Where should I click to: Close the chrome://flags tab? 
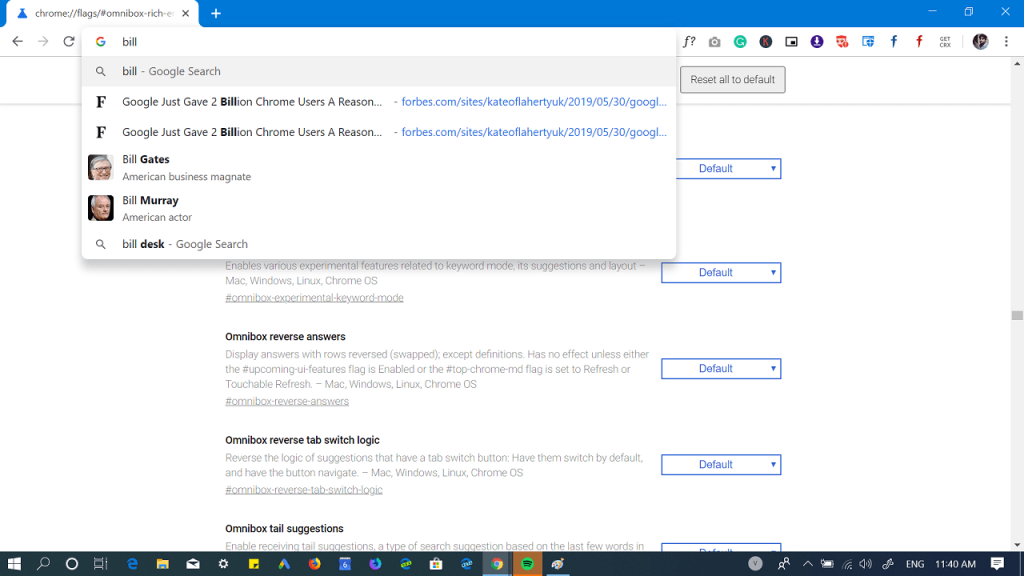185,13
